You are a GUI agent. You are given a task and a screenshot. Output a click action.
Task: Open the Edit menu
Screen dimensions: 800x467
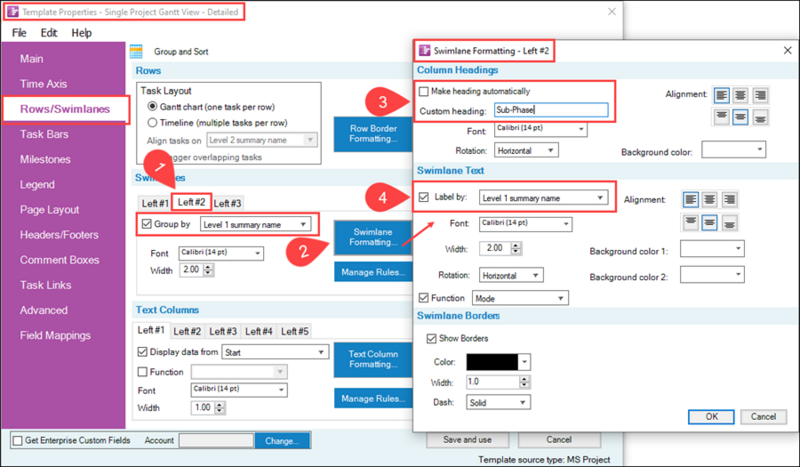tap(49, 33)
